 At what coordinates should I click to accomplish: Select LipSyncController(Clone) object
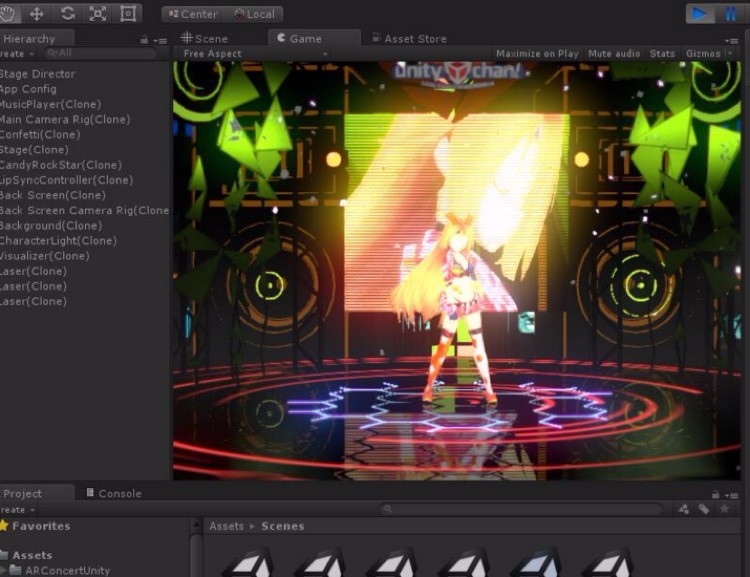click(x=66, y=180)
